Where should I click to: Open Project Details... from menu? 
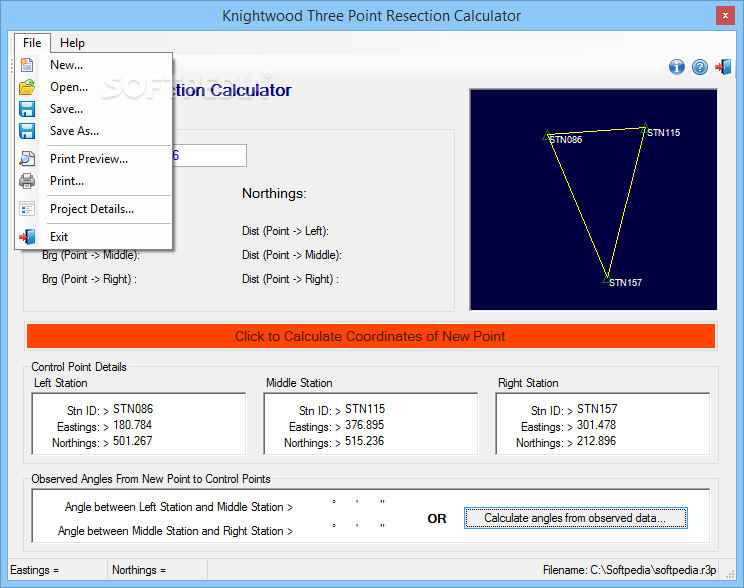(93, 209)
